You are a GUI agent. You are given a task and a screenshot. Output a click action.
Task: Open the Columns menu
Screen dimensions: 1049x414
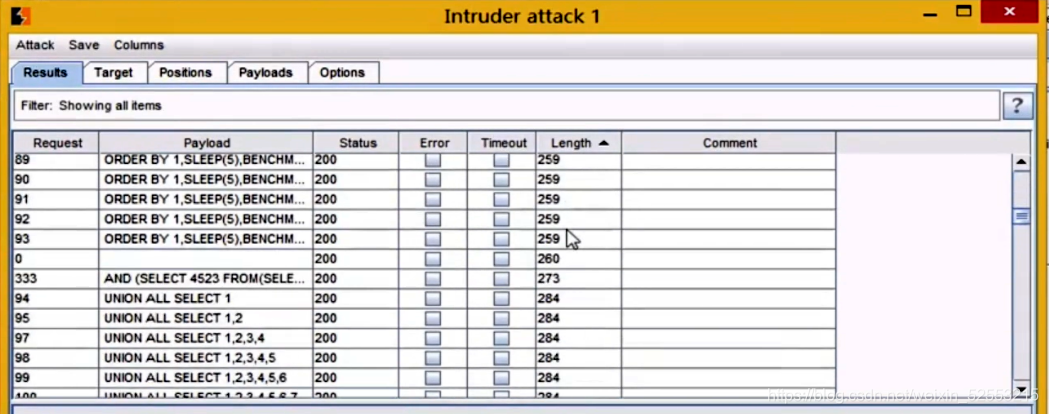[138, 45]
